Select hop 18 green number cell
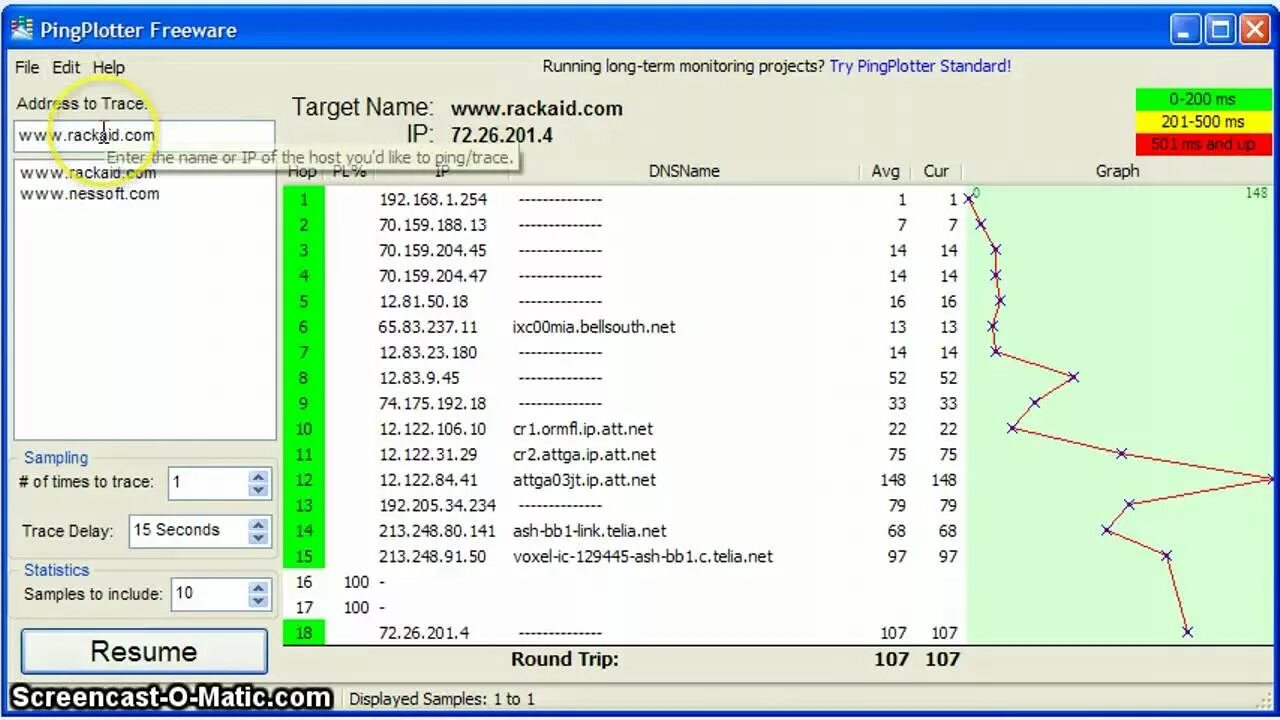 pyautogui.click(x=304, y=633)
